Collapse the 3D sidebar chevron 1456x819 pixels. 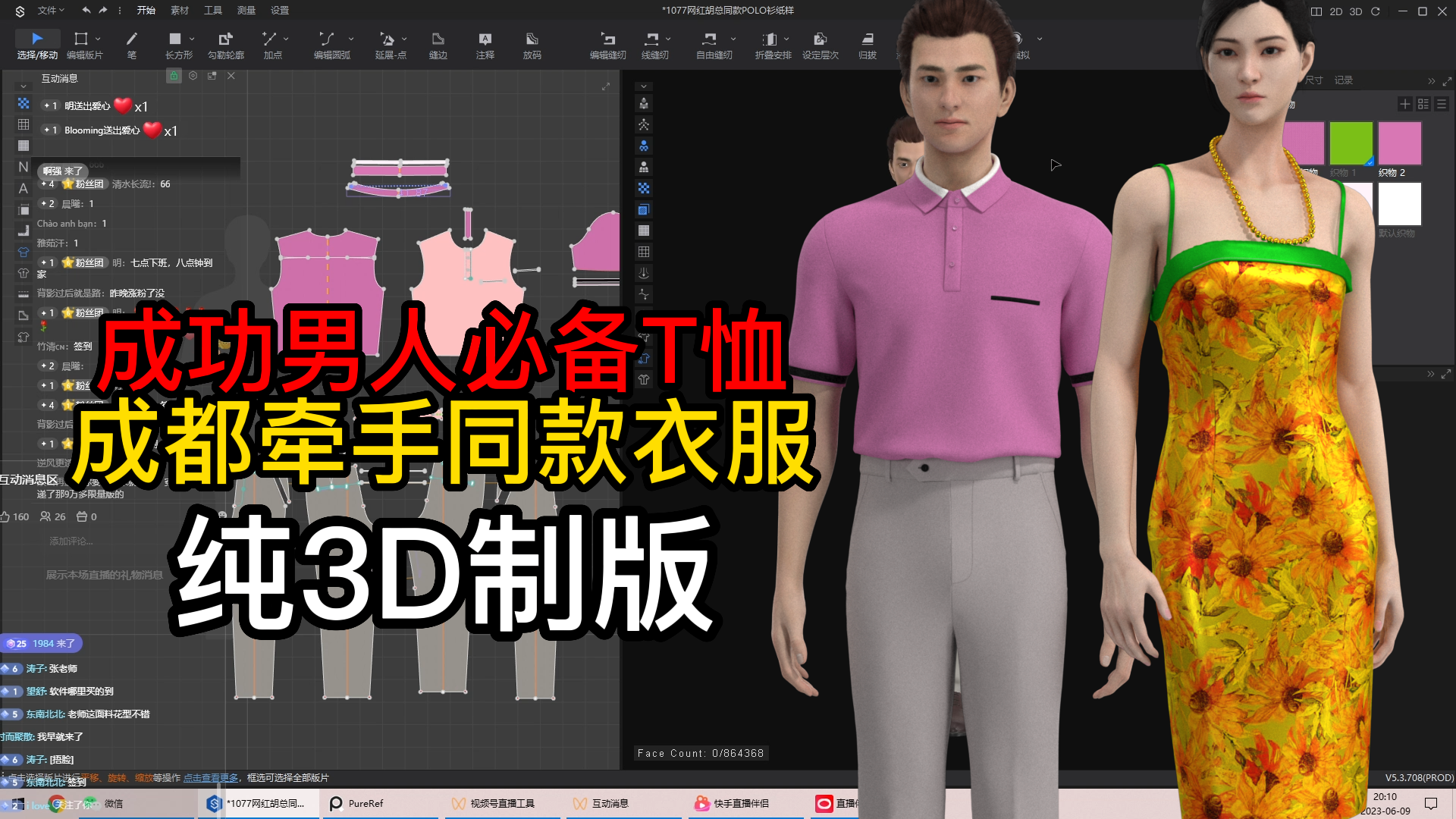pos(644,86)
